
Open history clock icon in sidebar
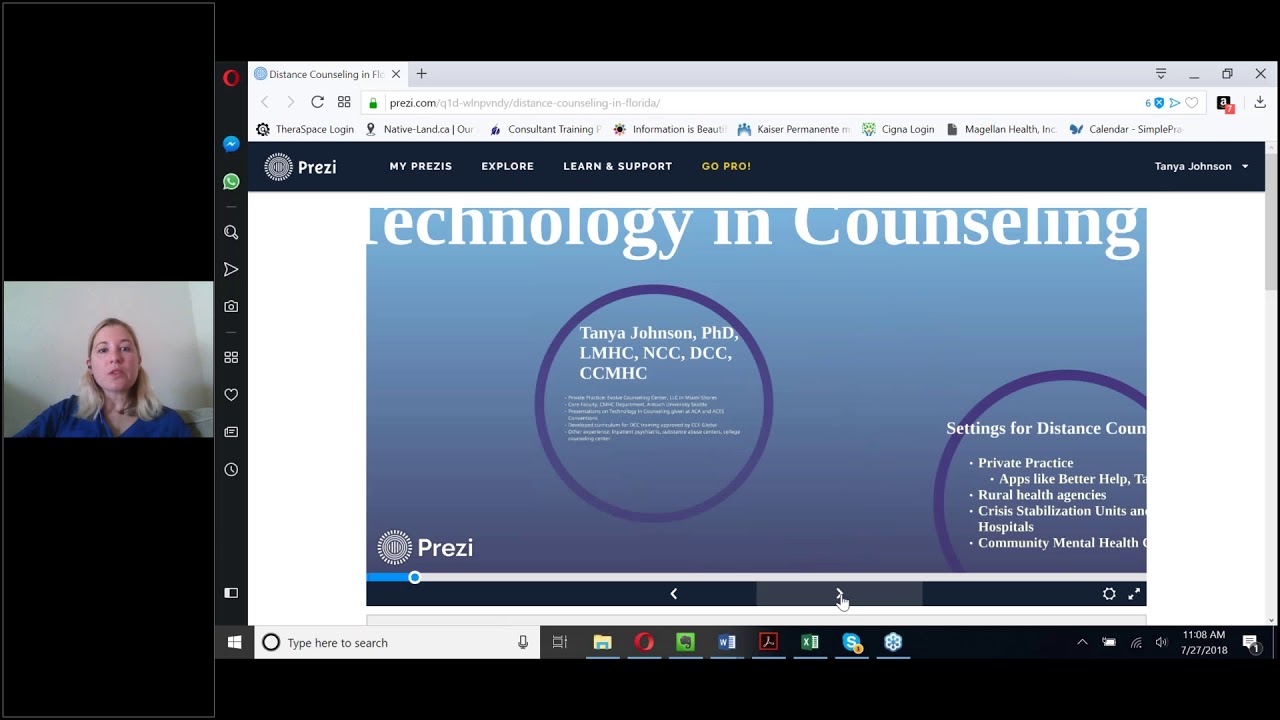pyautogui.click(x=231, y=469)
